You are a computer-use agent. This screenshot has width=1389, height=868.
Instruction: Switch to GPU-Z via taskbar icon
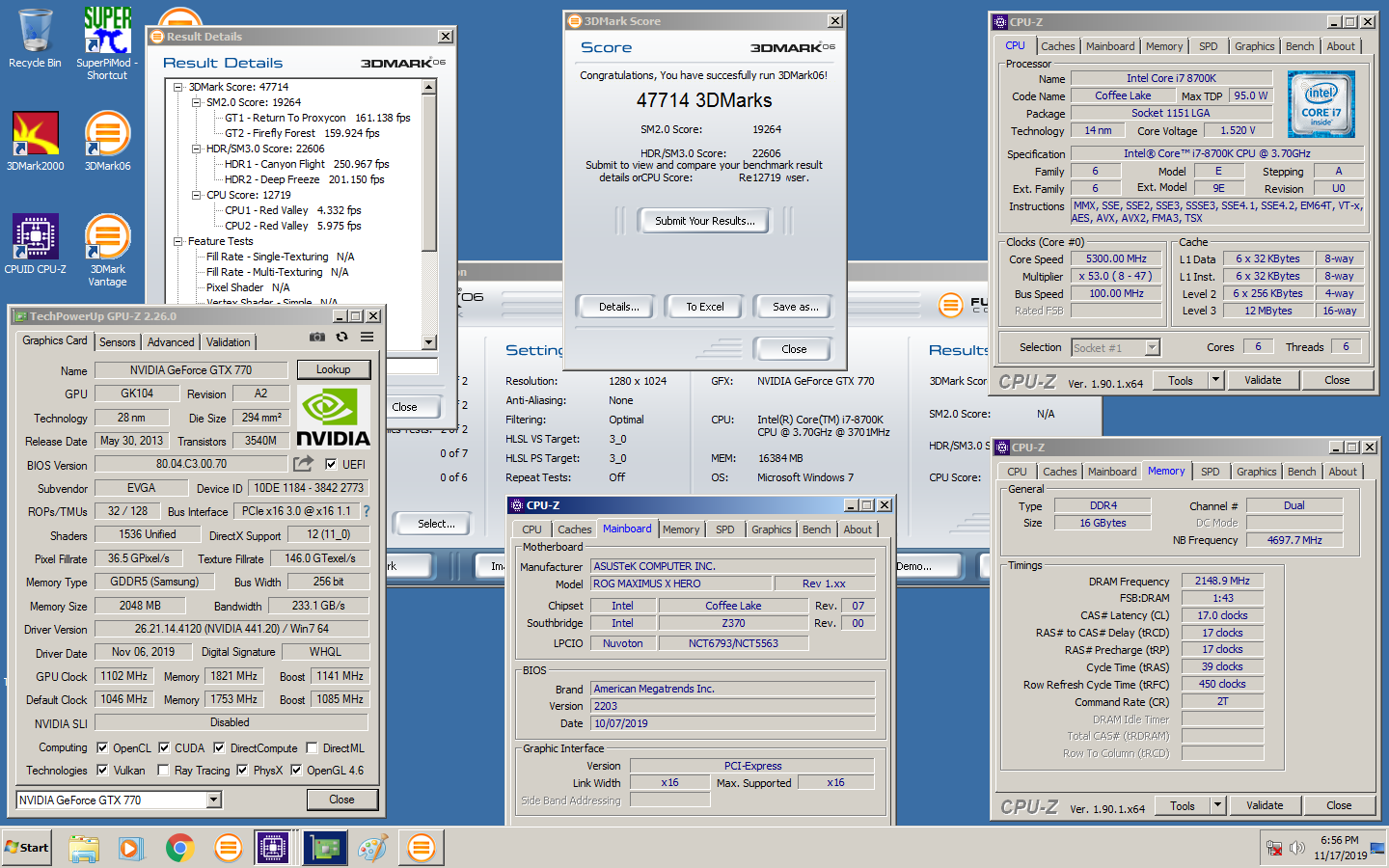(x=325, y=848)
